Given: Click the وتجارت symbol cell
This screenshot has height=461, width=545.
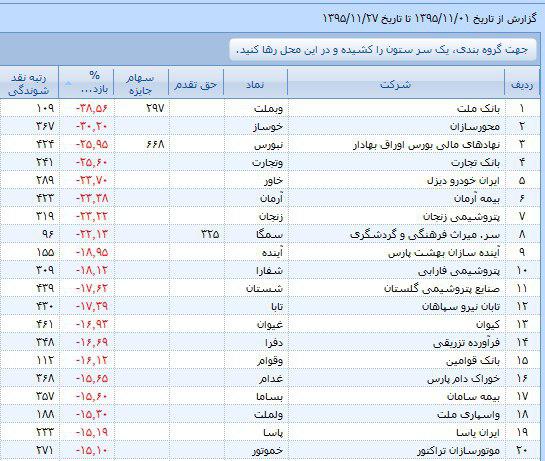Looking at the screenshot, I should tap(257, 162).
